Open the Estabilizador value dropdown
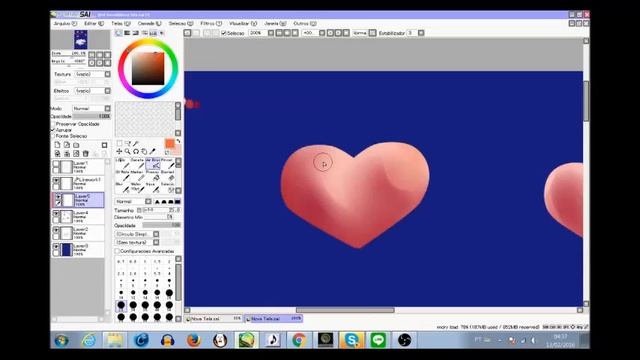 pyautogui.click(x=421, y=33)
